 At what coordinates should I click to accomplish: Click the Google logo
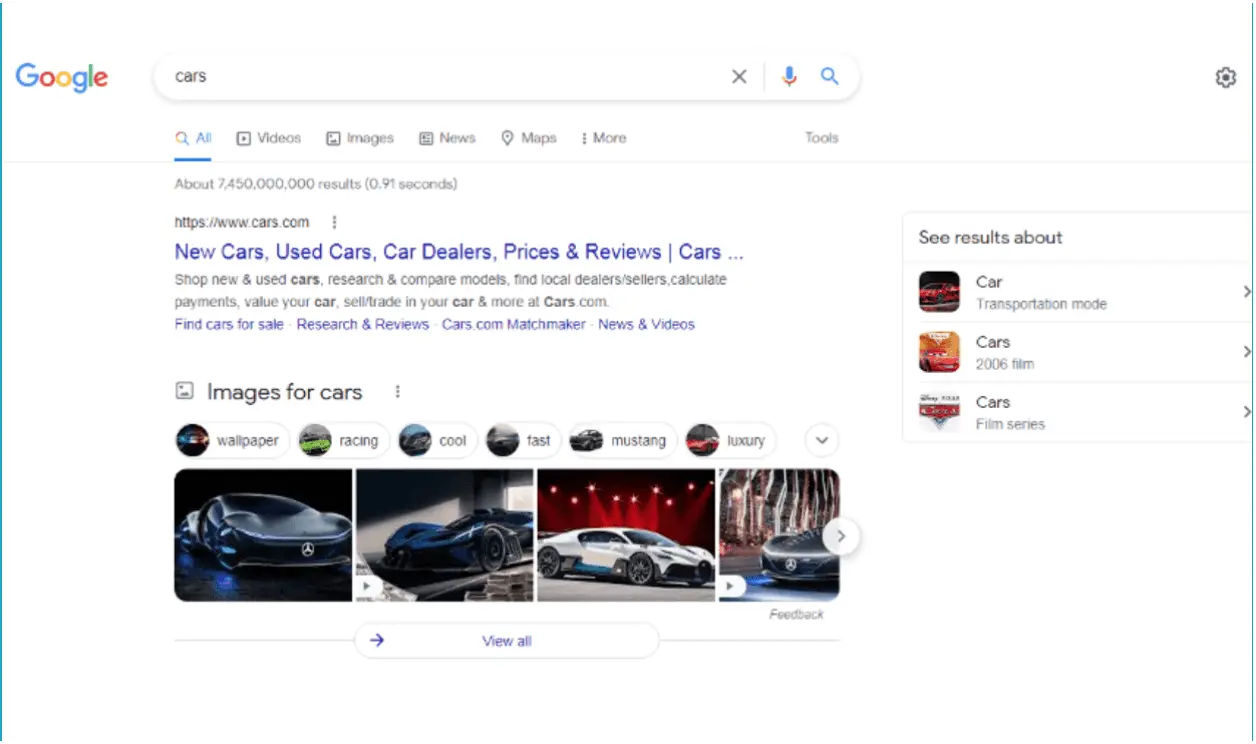[62, 77]
